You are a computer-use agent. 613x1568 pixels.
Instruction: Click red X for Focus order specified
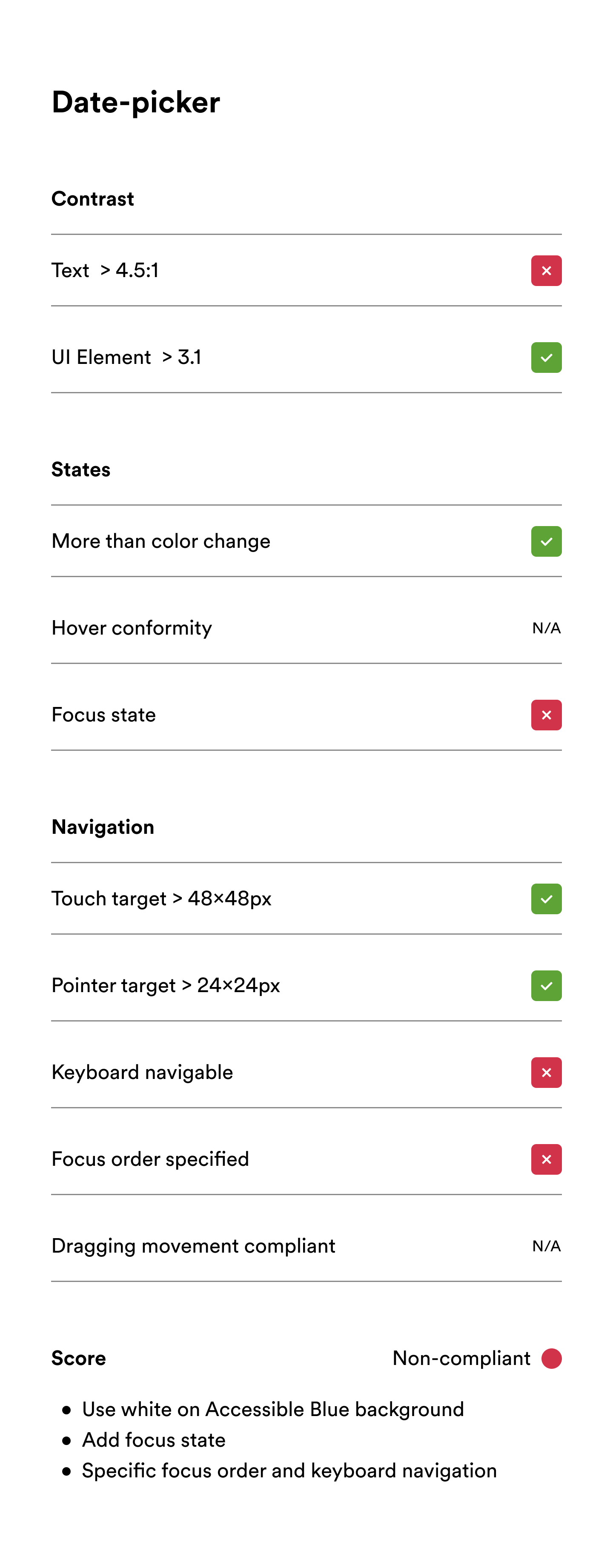click(x=546, y=1159)
